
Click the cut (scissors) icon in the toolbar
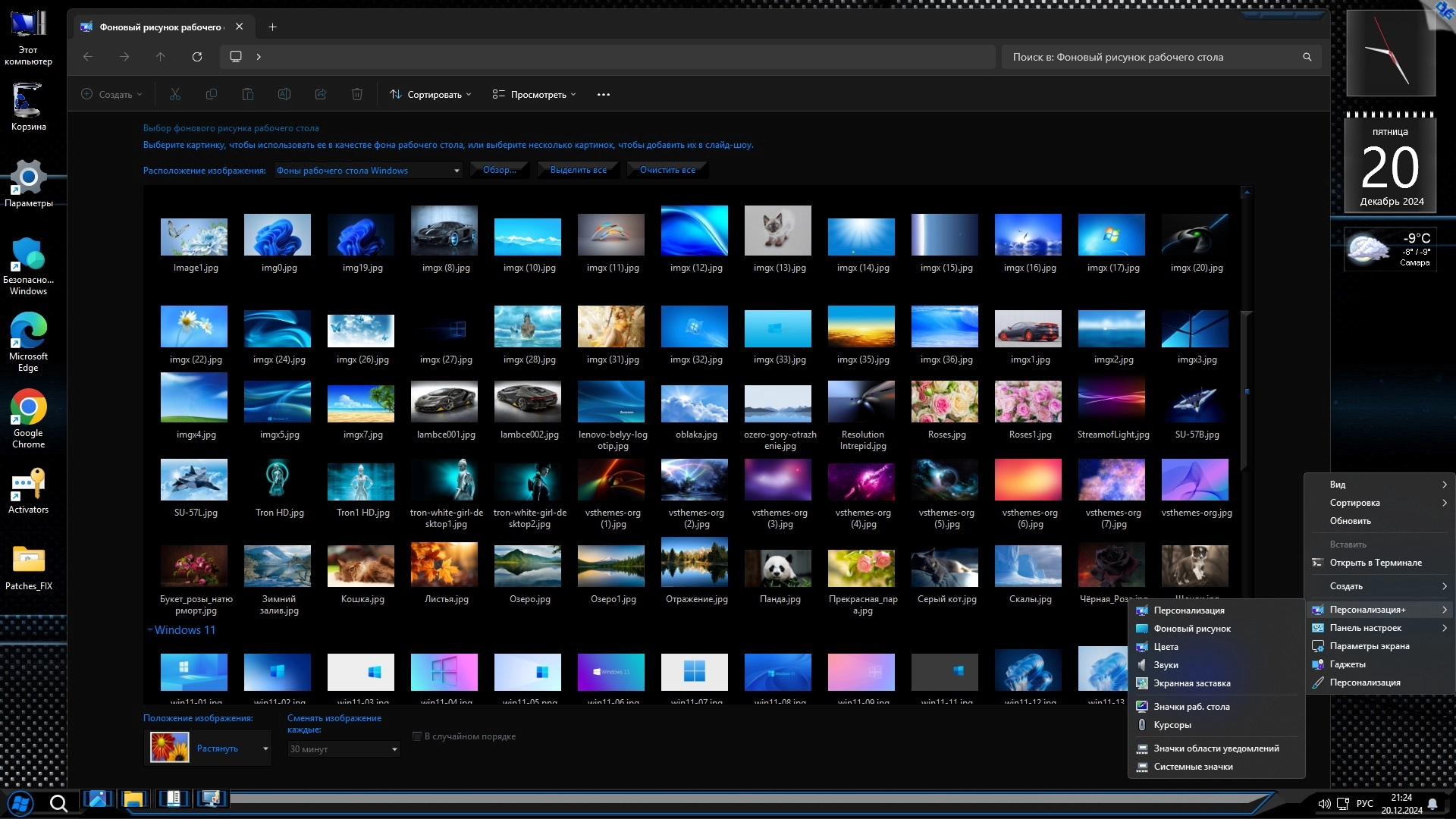point(175,95)
